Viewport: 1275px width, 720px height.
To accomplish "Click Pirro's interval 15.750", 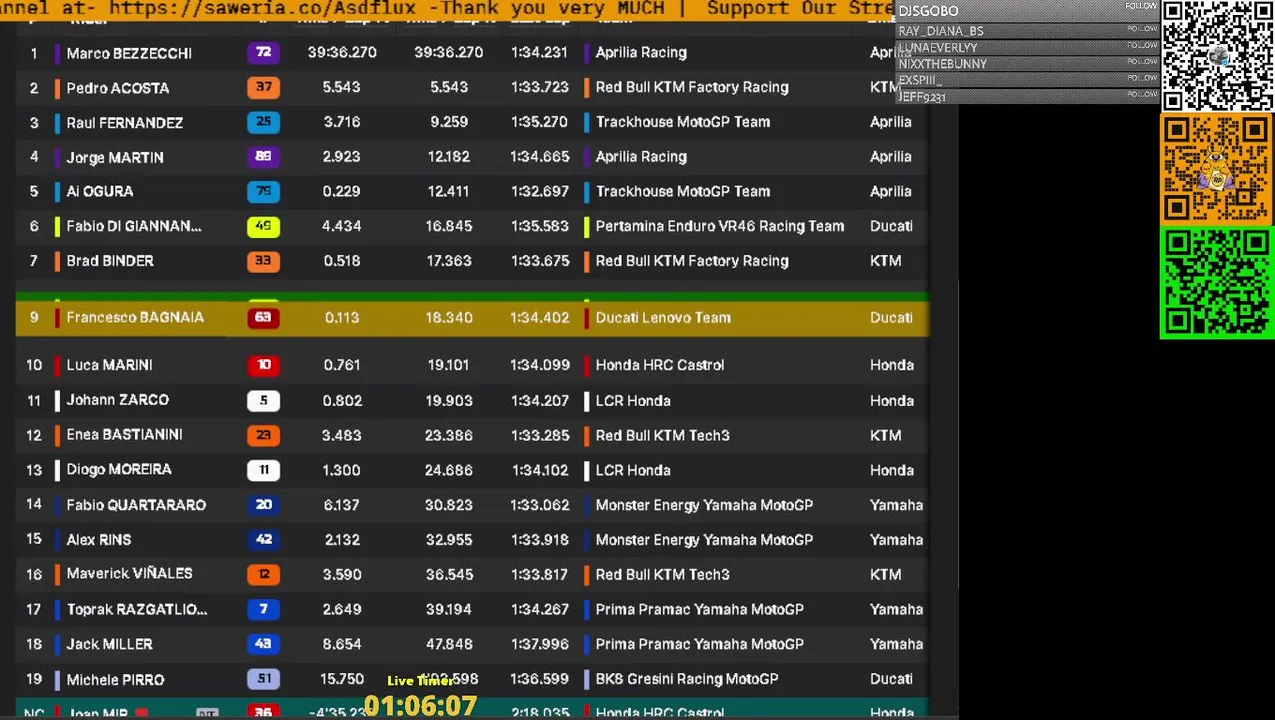I will [x=341, y=679].
